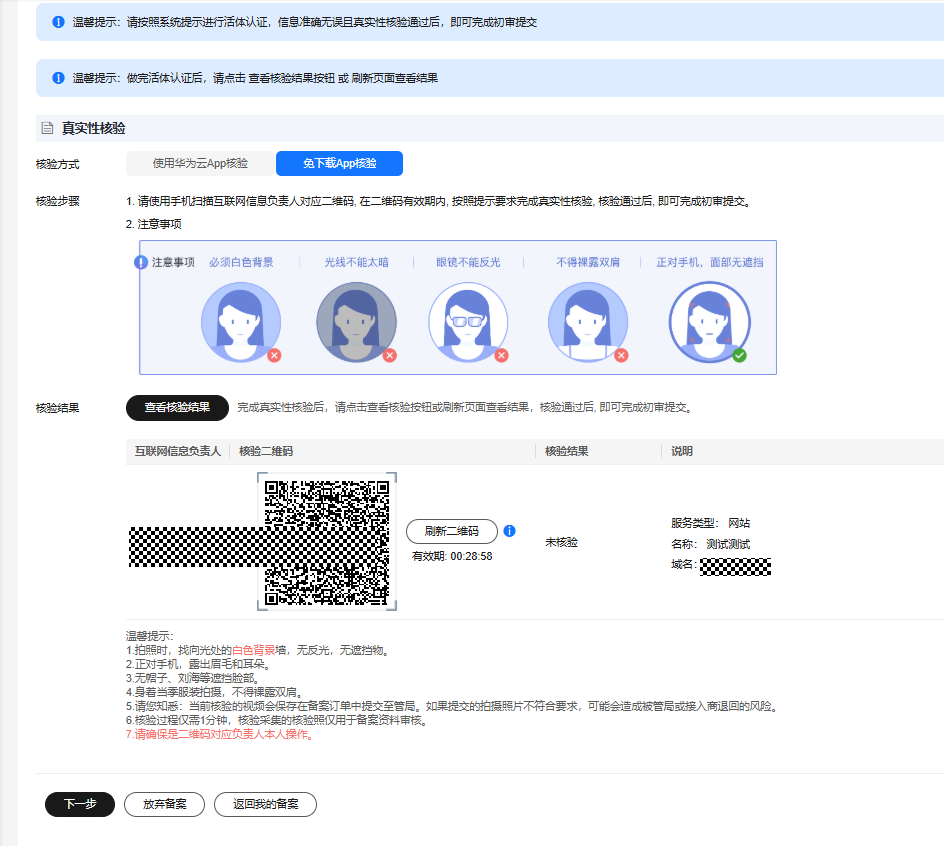Click the 正对手机, 面部无遮挡 caption
This screenshot has height=846, width=944.
tap(710, 263)
